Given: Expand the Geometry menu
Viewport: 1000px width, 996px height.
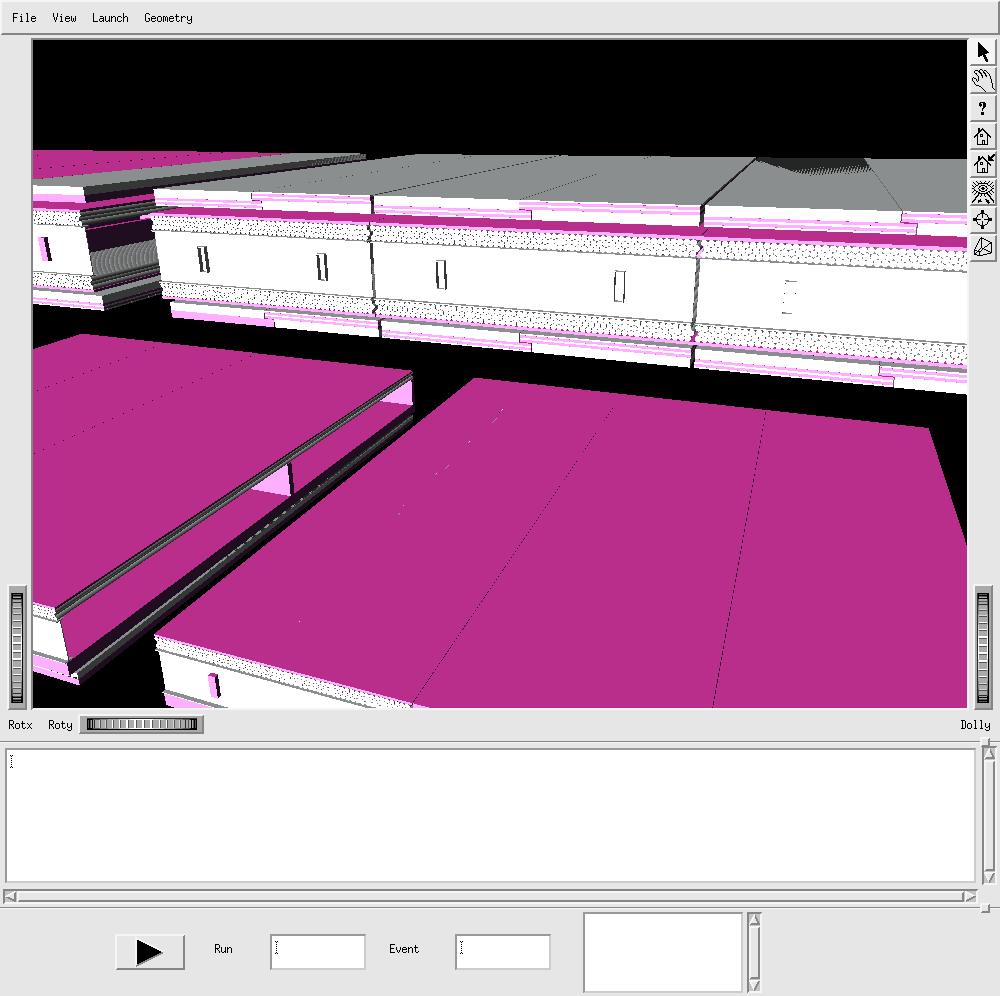Looking at the screenshot, I should coord(168,18).
